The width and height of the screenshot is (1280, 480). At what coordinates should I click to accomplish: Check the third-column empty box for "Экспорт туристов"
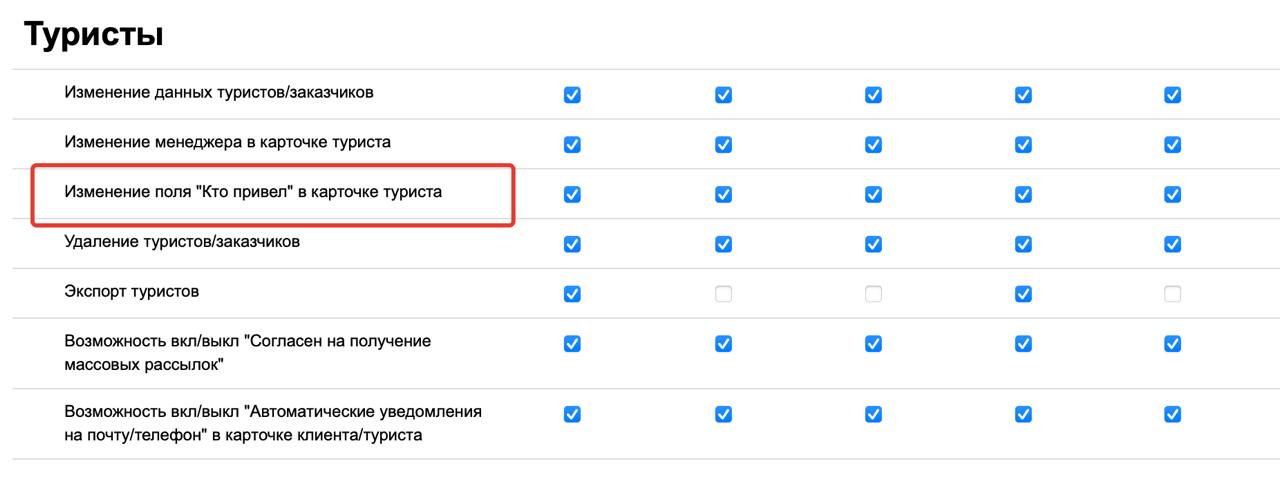coord(873,294)
